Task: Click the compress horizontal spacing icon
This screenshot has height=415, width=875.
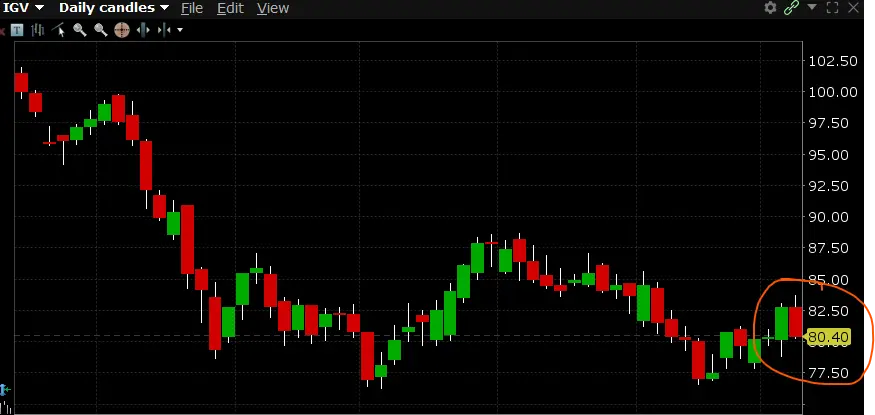Action: (x=164, y=30)
